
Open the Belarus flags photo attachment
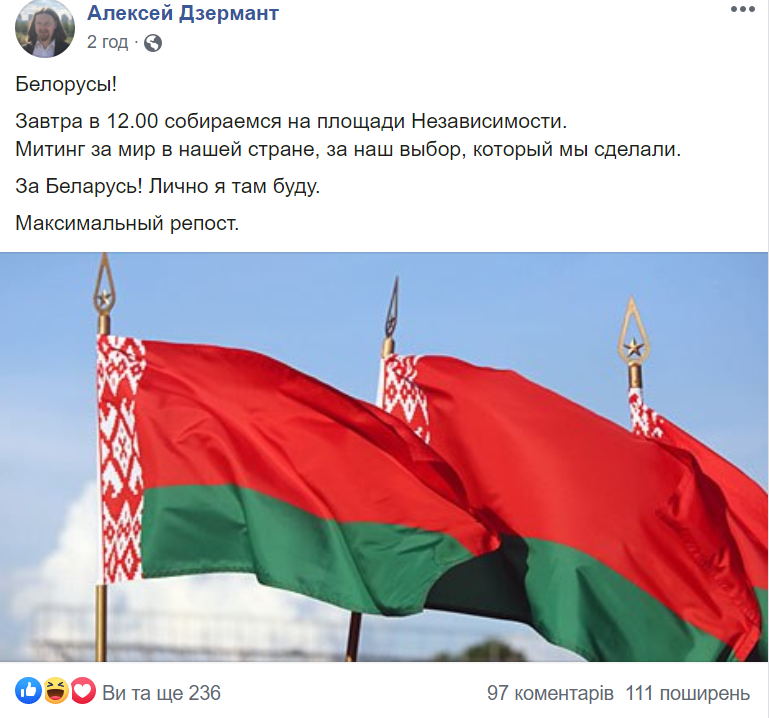[384, 457]
